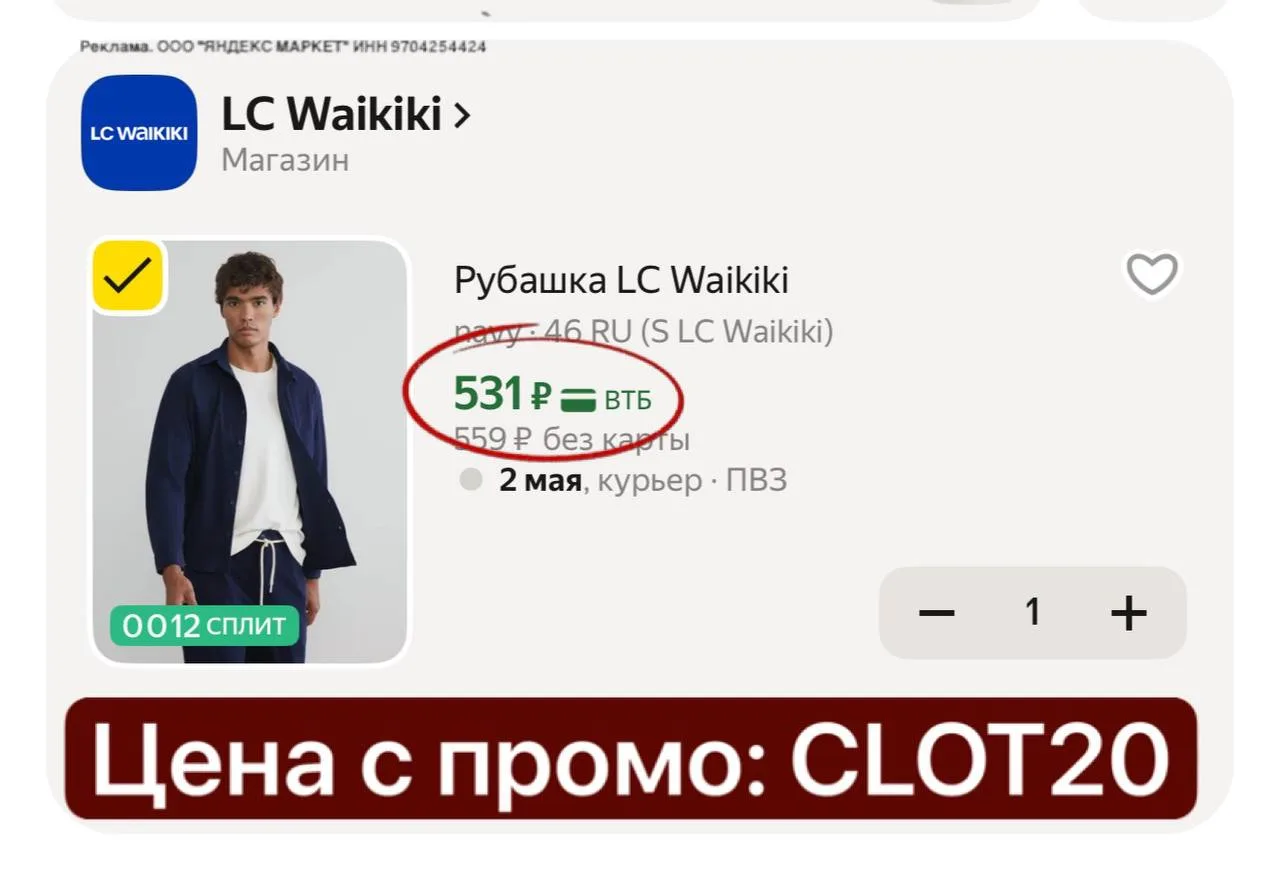1280x874 pixels.
Task: Decrease quantity with the minus icon
Action: [937, 612]
